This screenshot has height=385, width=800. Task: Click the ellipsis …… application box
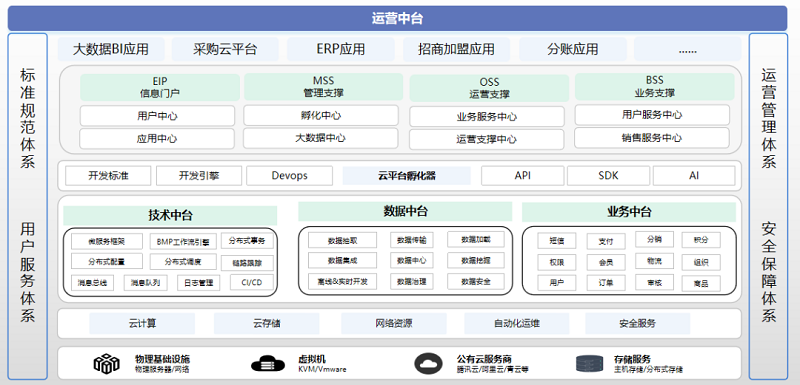(x=688, y=49)
